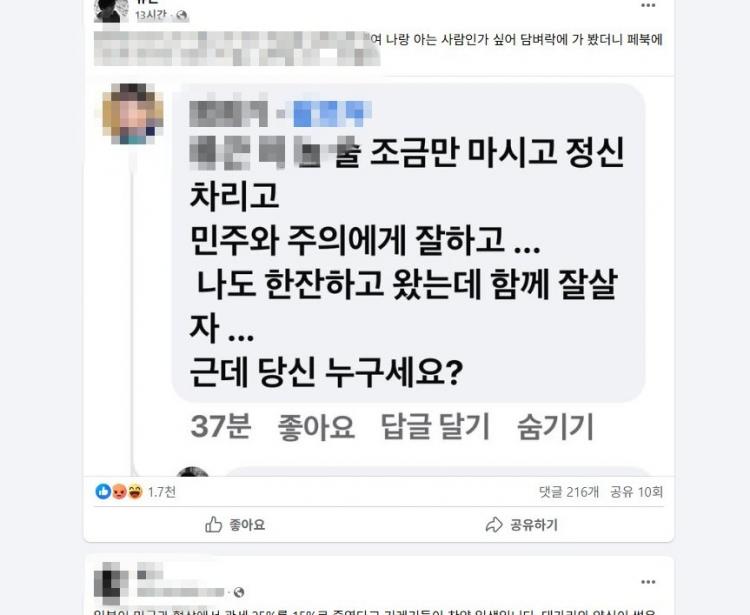Click 답글 달기 to reply to comment
Viewport: 750px width, 615px height.
coord(435,427)
